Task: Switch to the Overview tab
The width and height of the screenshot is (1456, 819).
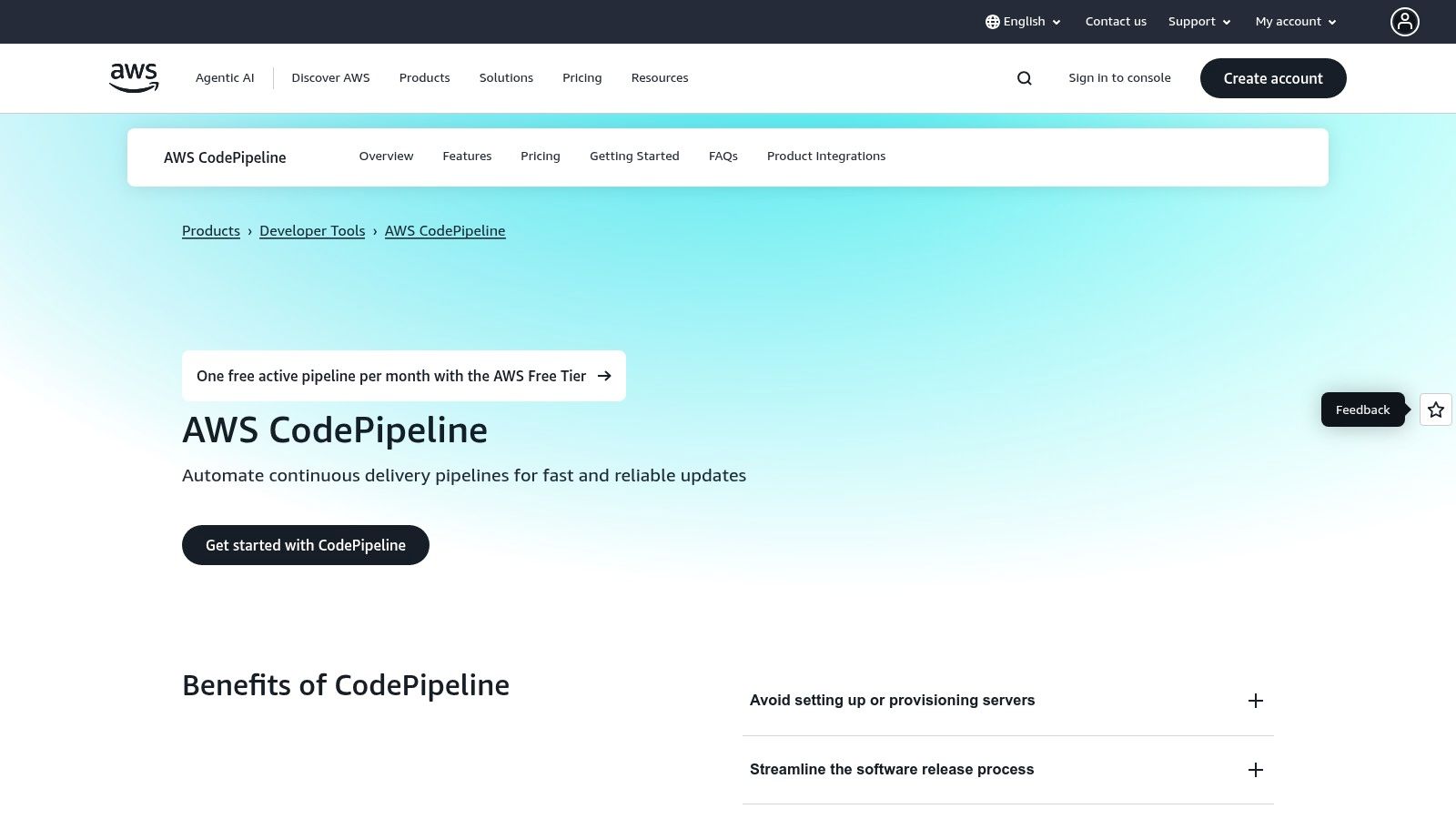Action: 386,157
